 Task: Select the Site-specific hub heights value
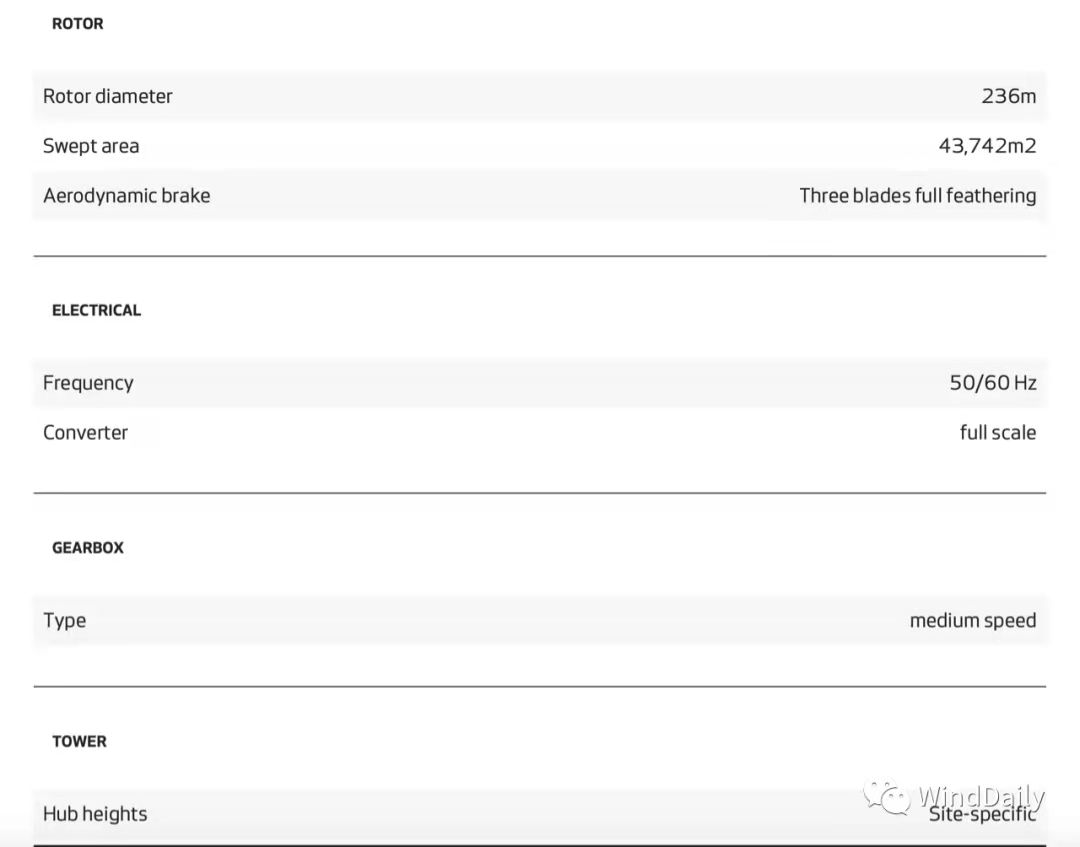[981, 816]
